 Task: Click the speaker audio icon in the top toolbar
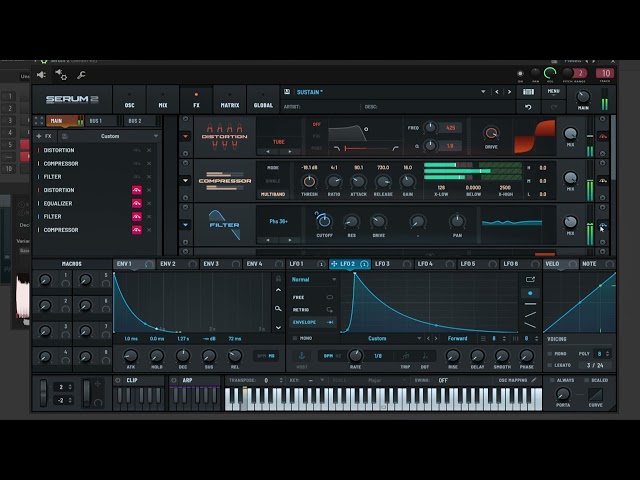click(x=41, y=75)
